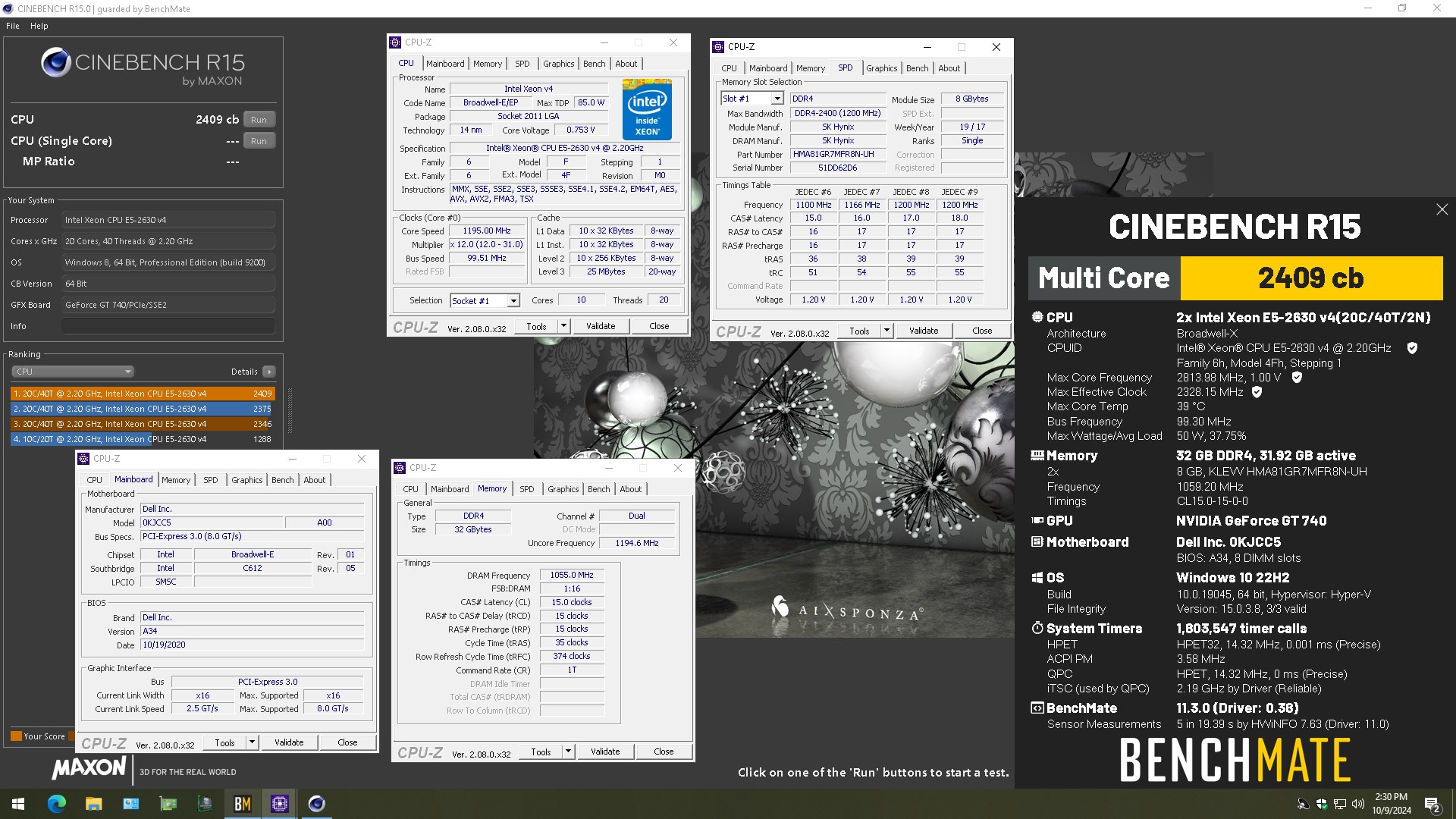Close the BenchMate result overlay
The width and height of the screenshot is (1456, 819).
[x=1442, y=209]
